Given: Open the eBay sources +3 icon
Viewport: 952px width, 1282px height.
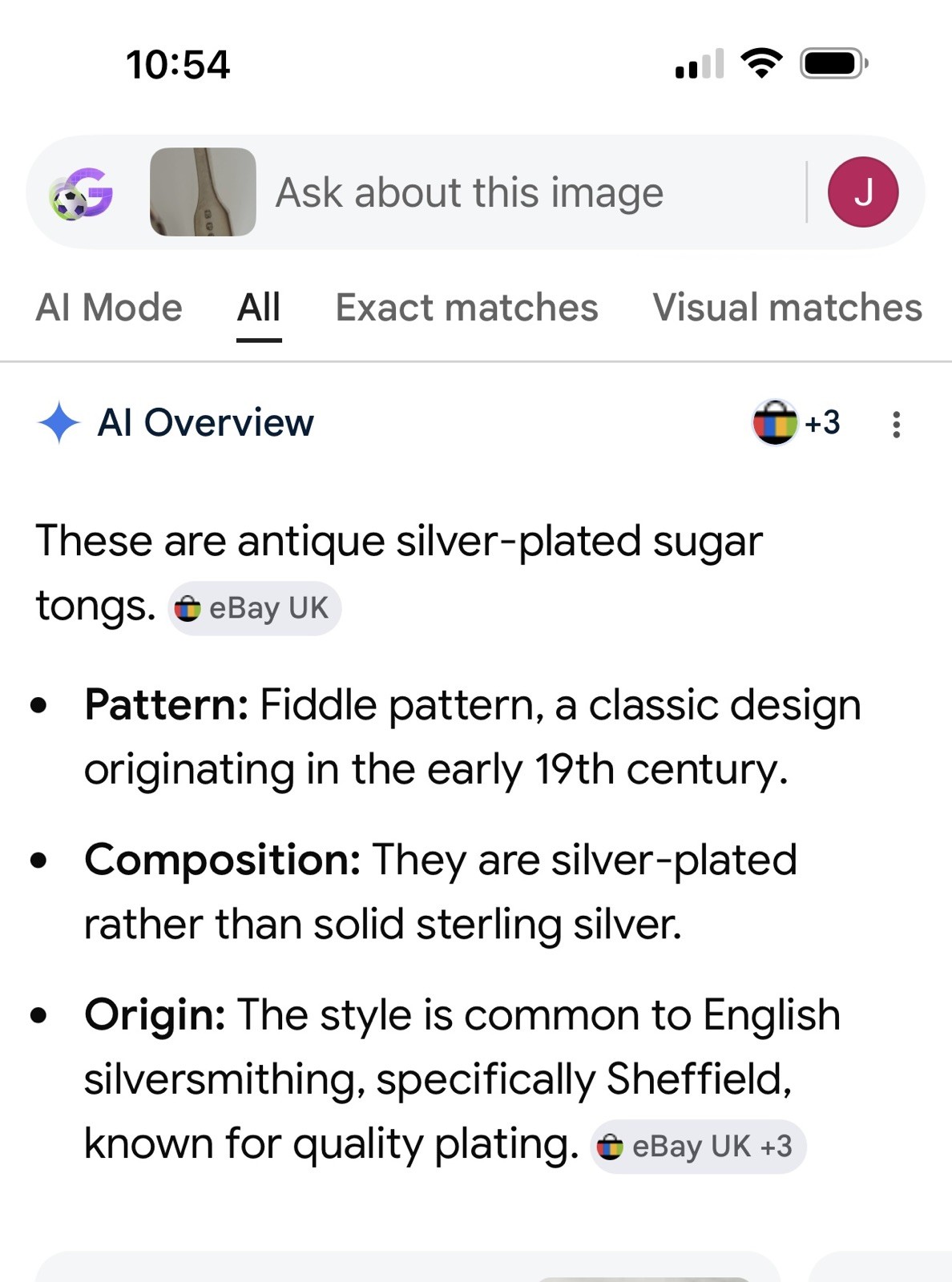Looking at the screenshot, I should (x=797, y=421).
